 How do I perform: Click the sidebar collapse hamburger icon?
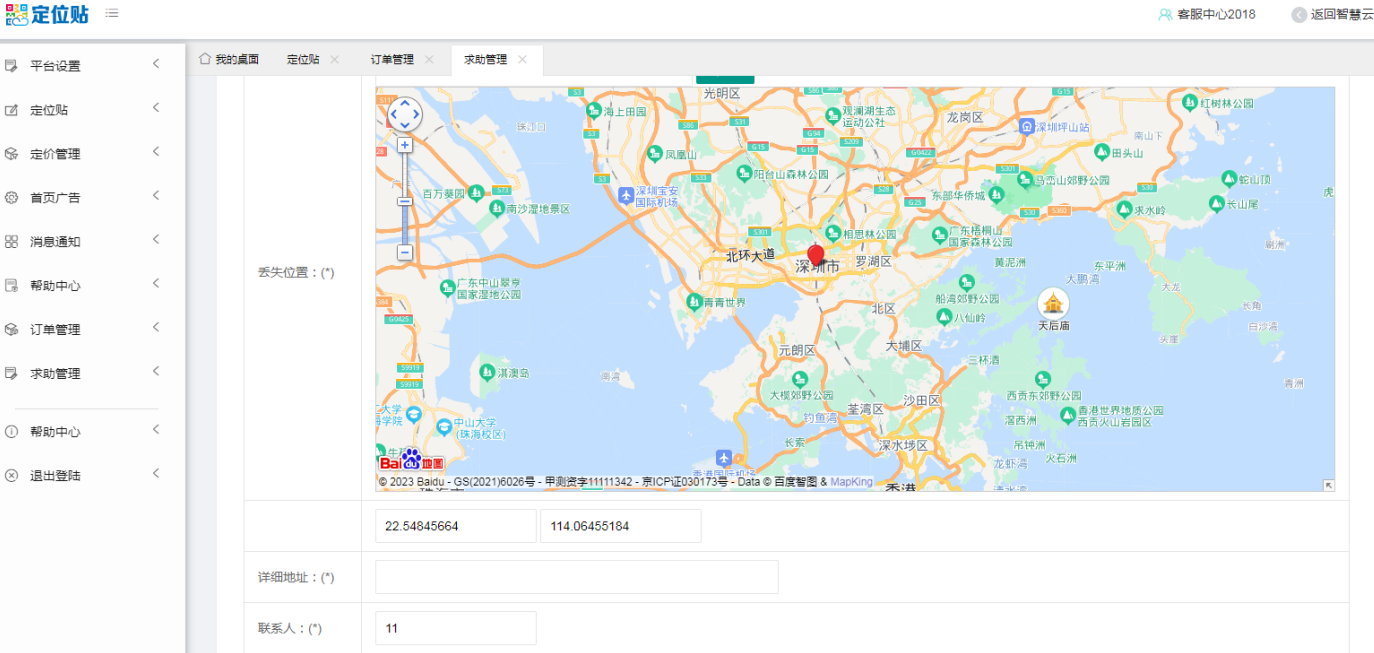point(111,14)
